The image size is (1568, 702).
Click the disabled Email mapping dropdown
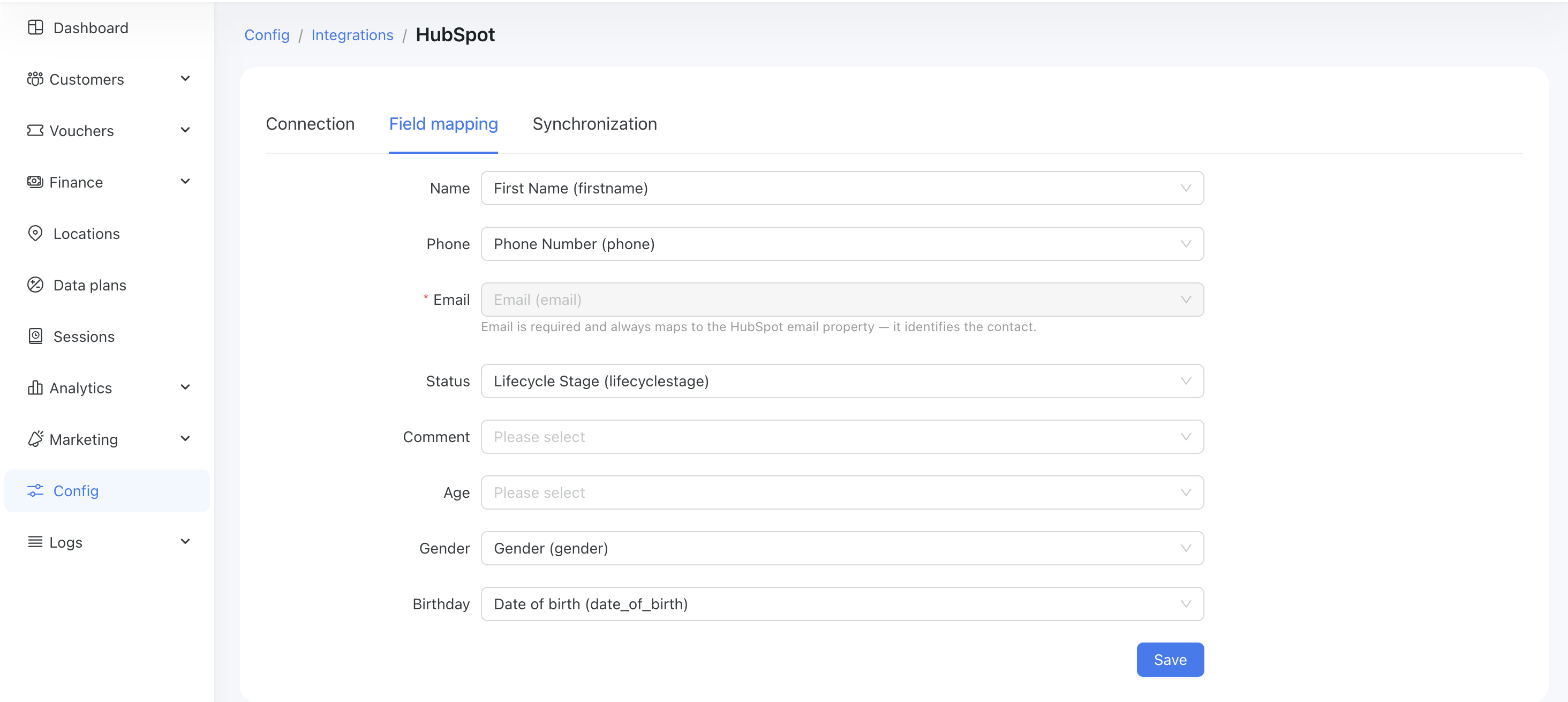click(x=842, y=300)
